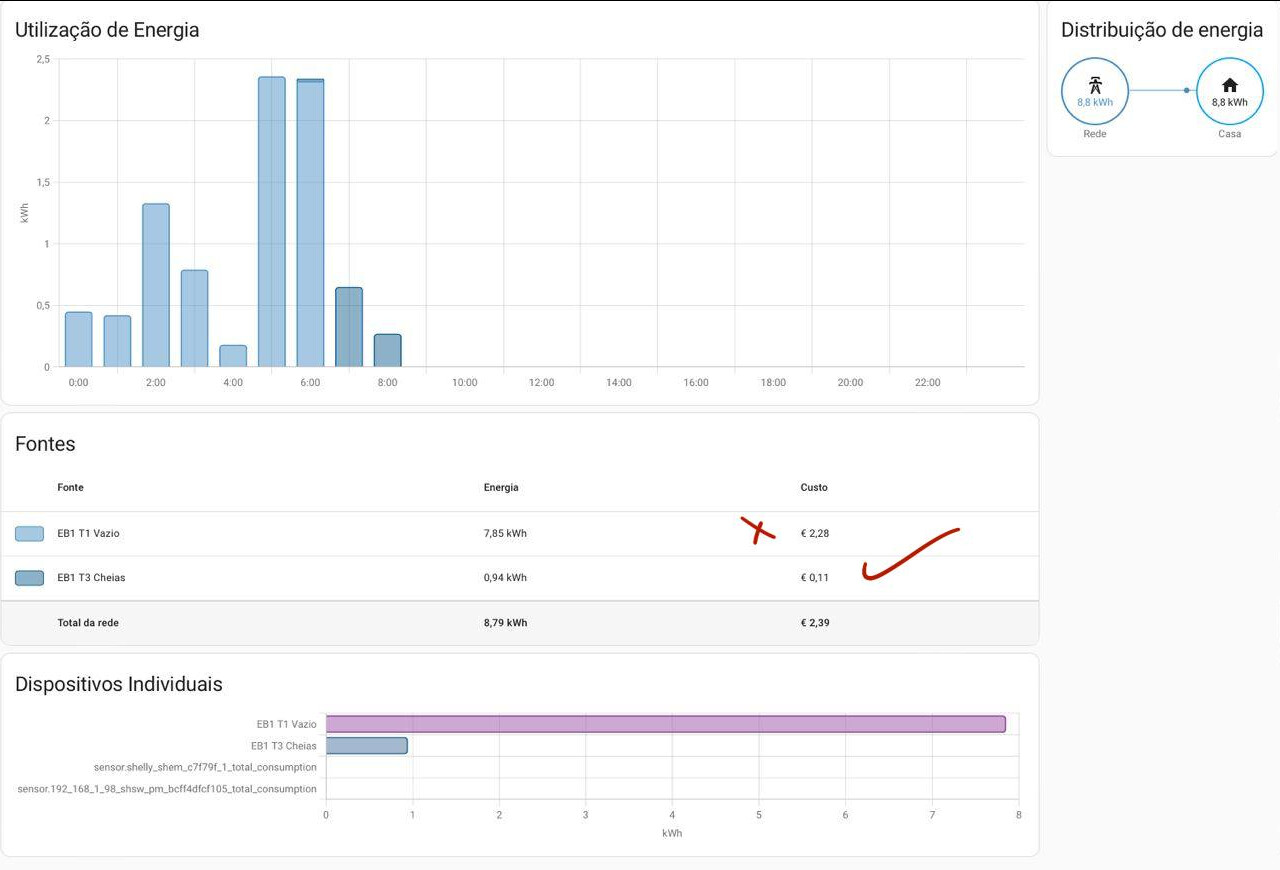Click the dark-blue EB1 T3 Cheias swatch
This screenshot has height=870, width=1280.
click(x=29, y=578)
